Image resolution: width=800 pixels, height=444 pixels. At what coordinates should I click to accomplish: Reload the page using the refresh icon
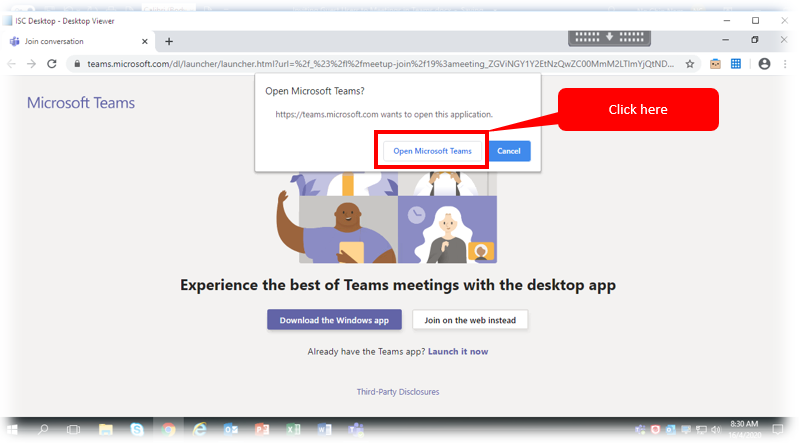click(x=53, y=63)
